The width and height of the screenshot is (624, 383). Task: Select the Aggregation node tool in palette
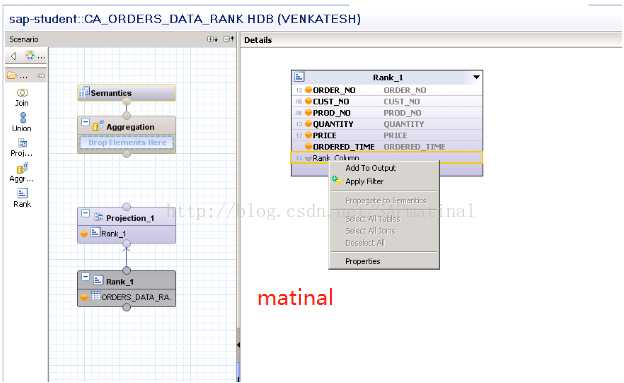click(22, 173)
